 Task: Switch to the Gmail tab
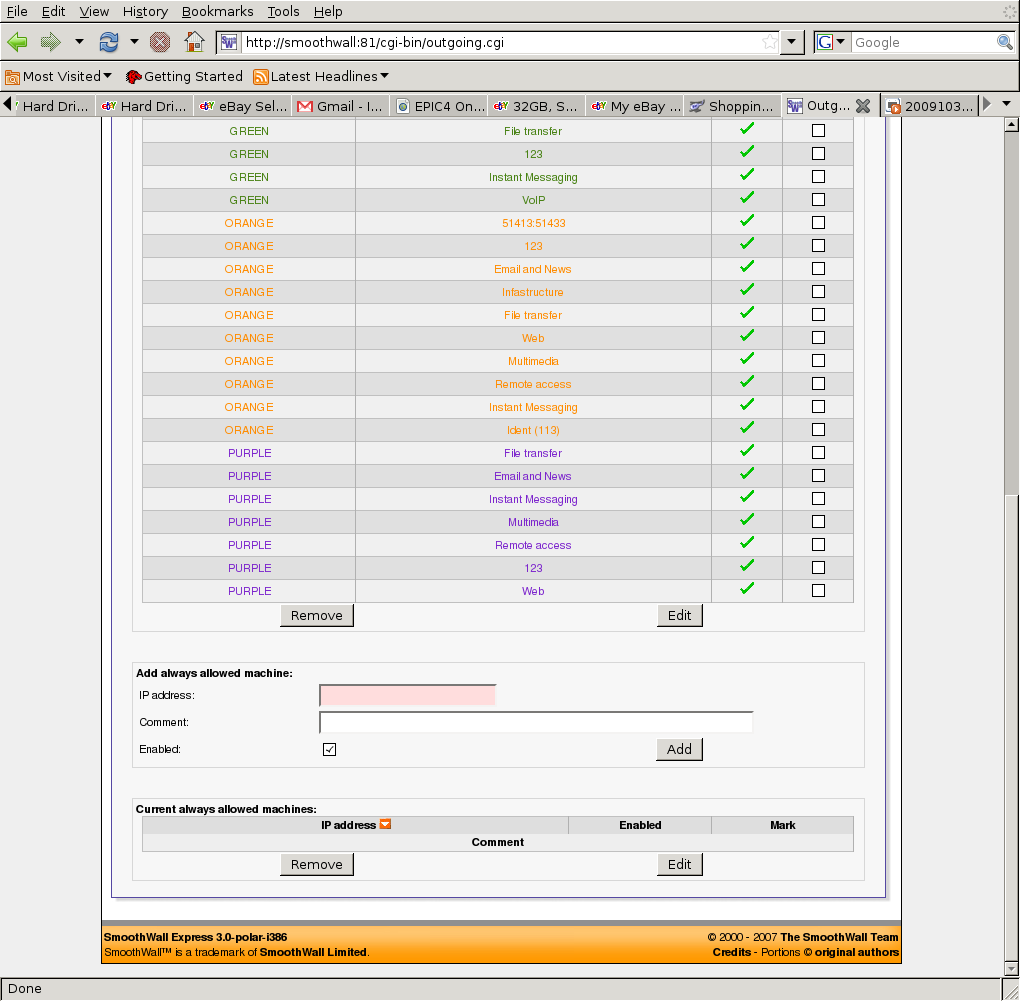pos(338,106)
